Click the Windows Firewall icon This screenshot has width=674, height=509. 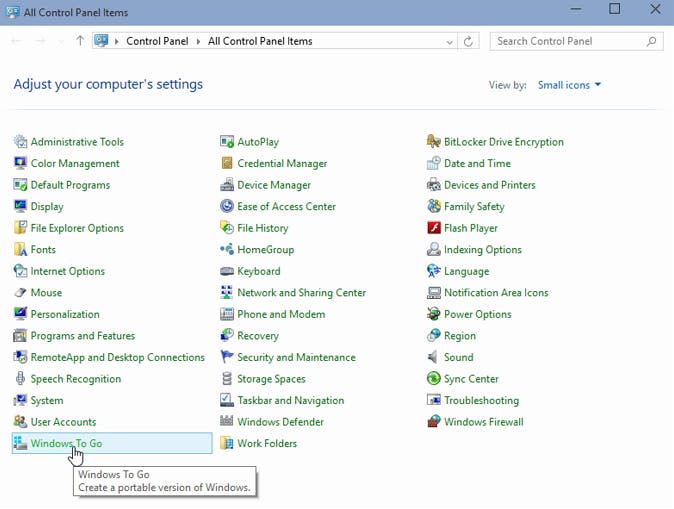(434, 421)
